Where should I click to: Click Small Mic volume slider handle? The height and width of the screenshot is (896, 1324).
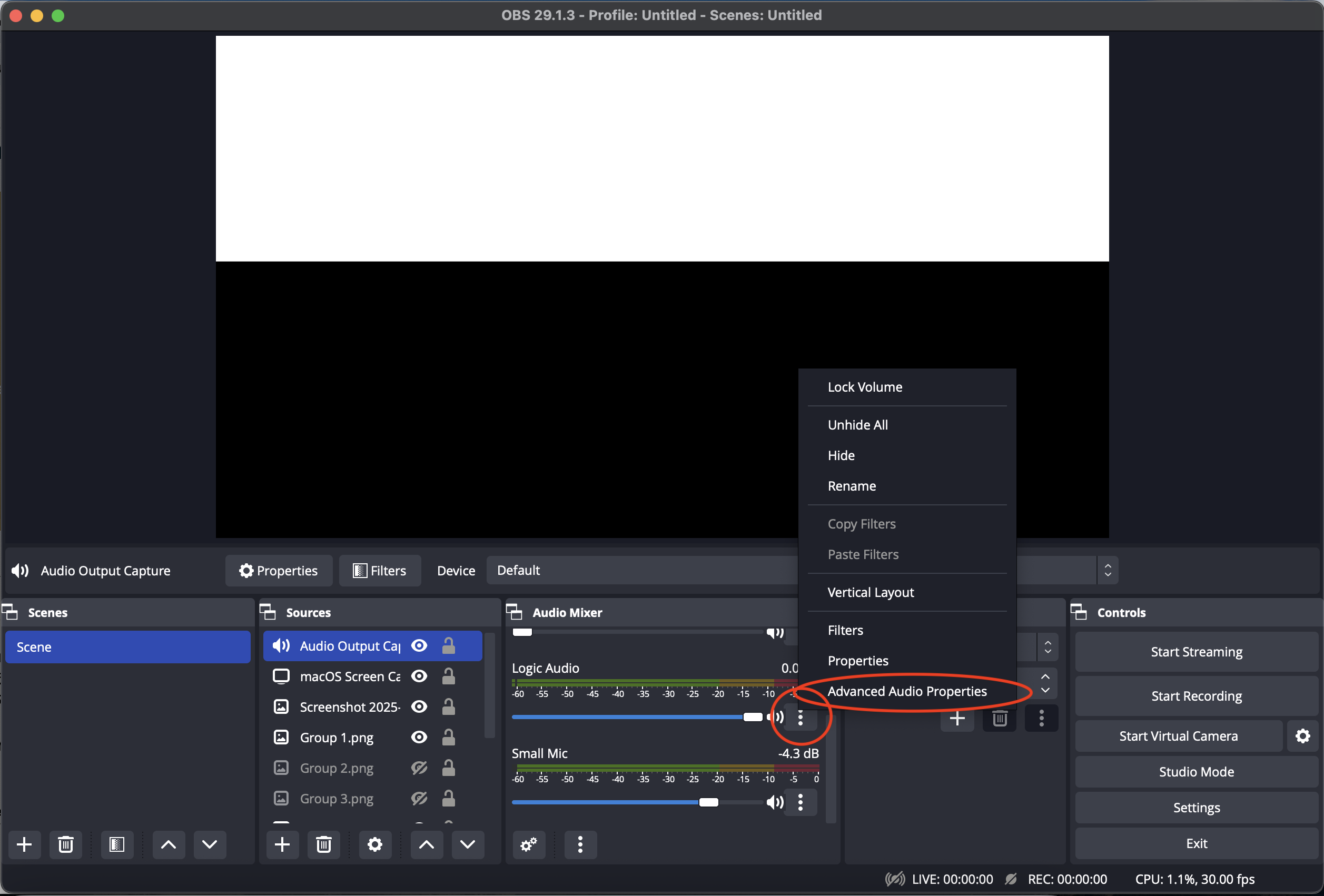point(708,803)
